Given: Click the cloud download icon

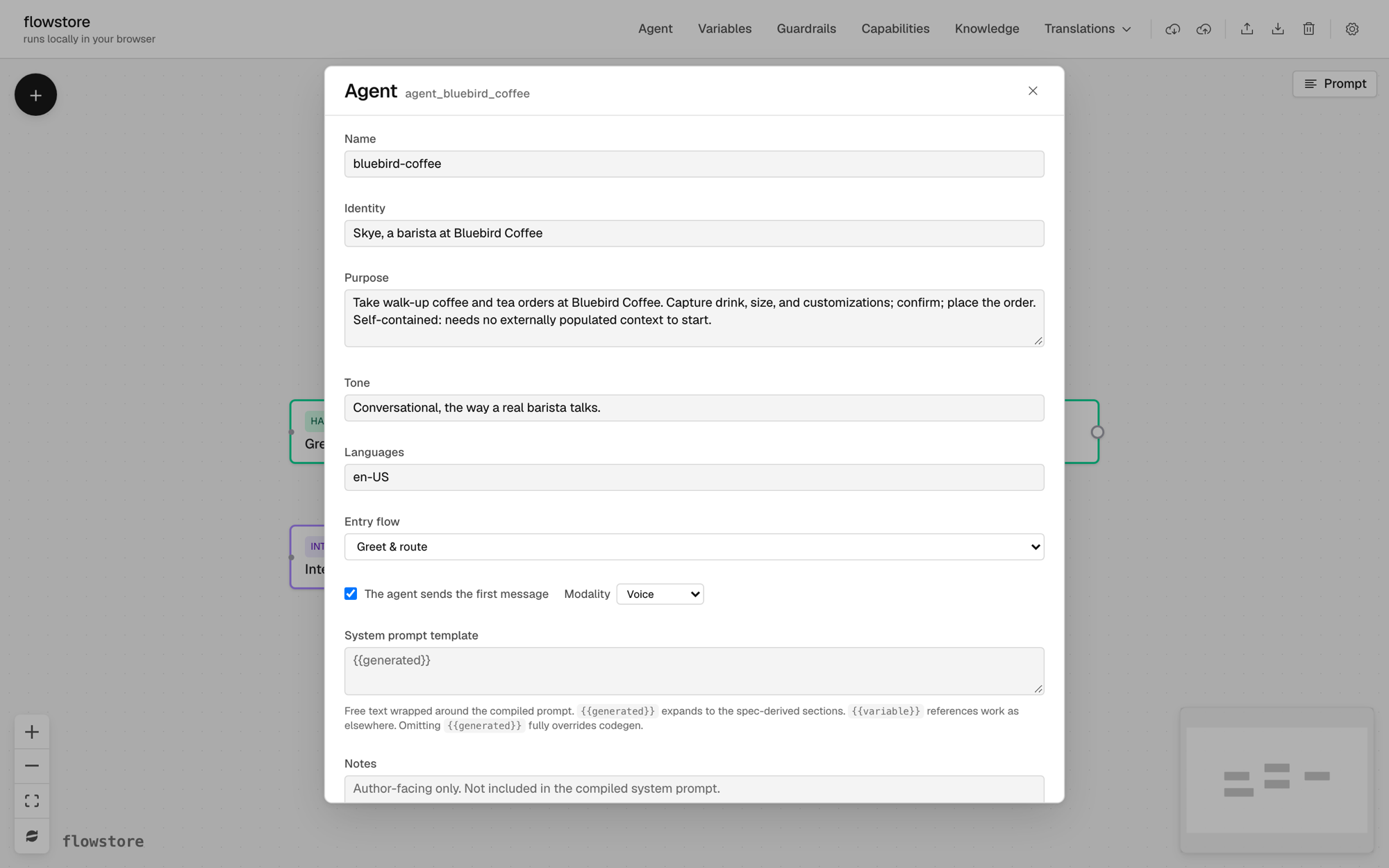Looking at the screenshot, I should [1172, 29].
